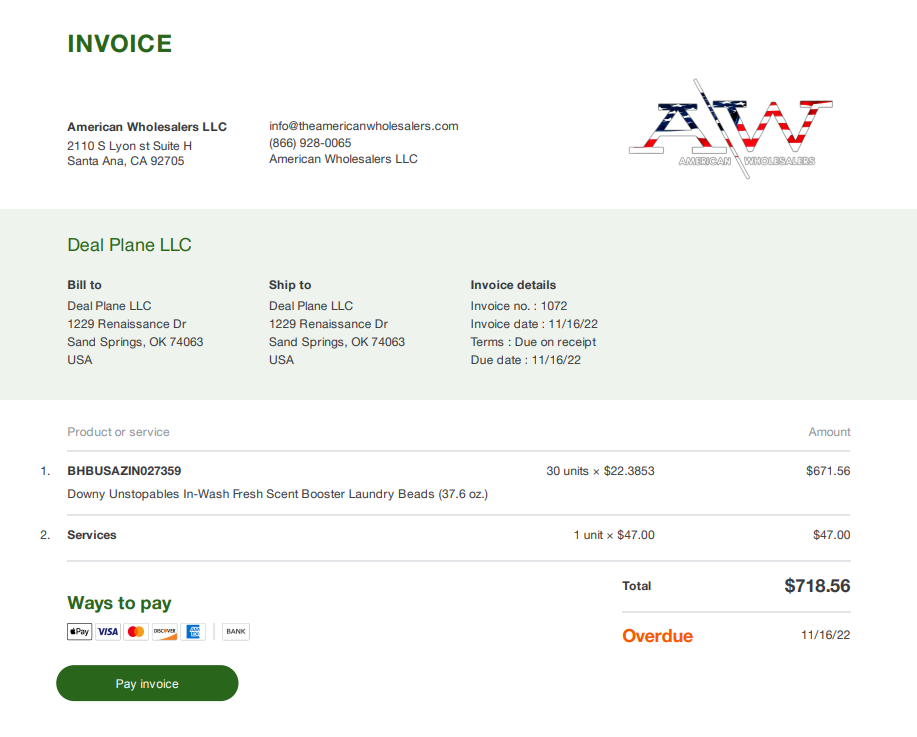Click the orange Overdue status label

[x=657, y=636]
